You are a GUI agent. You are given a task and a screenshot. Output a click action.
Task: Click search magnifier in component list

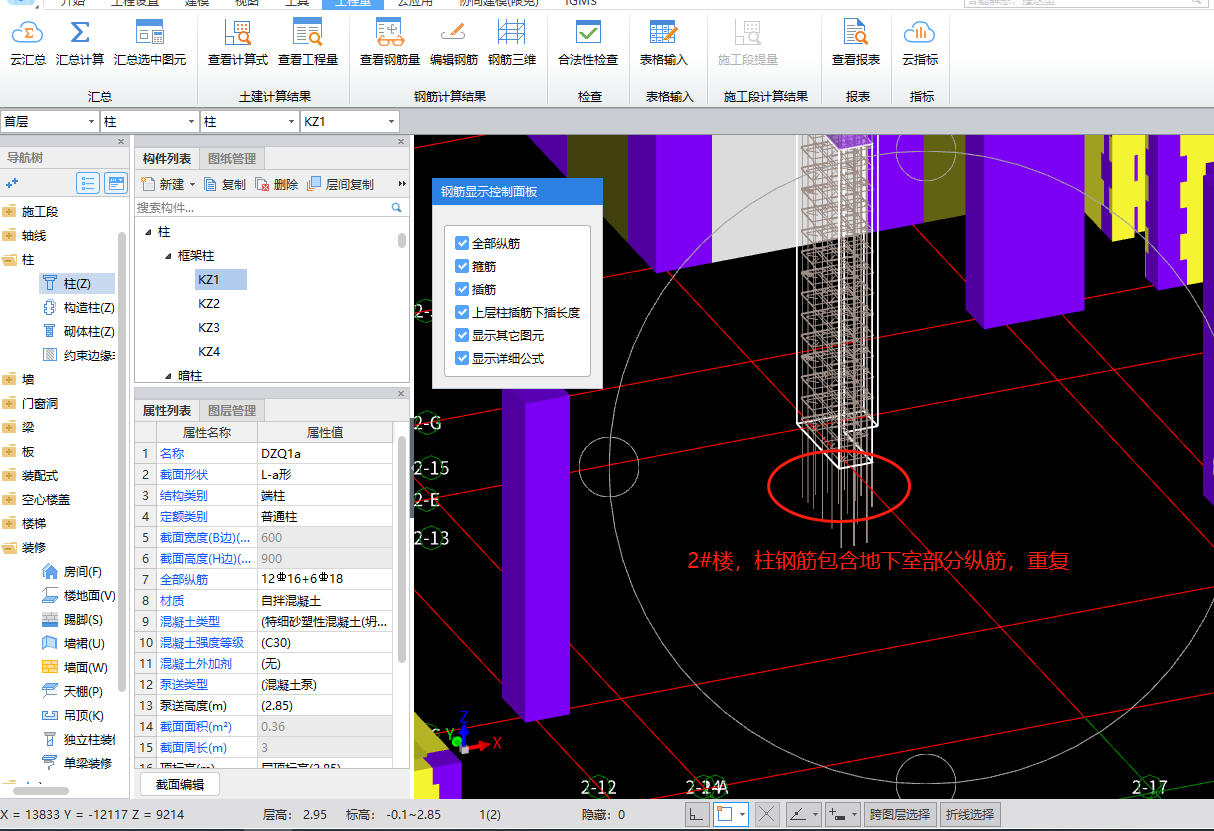coord(397,208)
